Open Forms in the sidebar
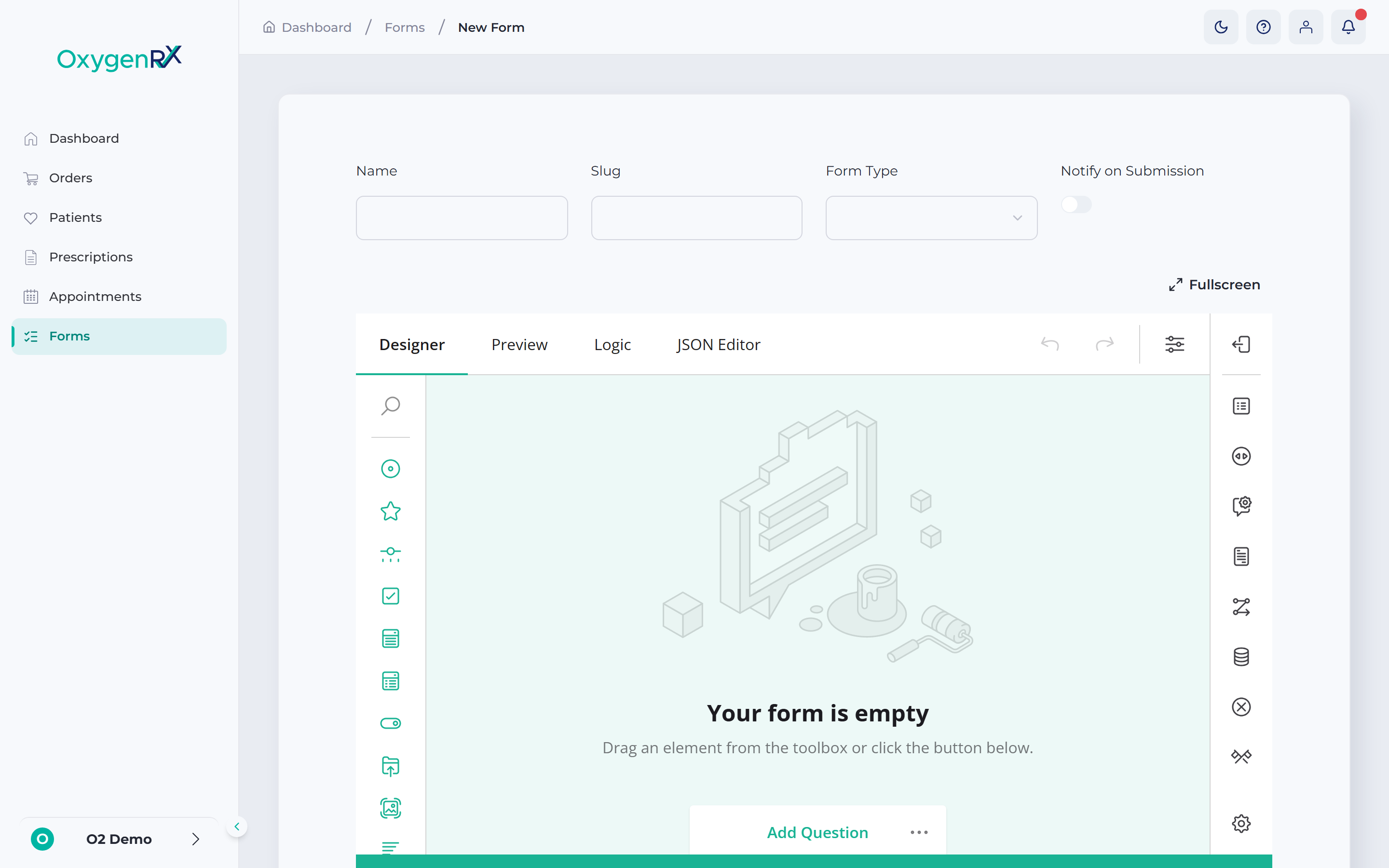 click(119, 337)
